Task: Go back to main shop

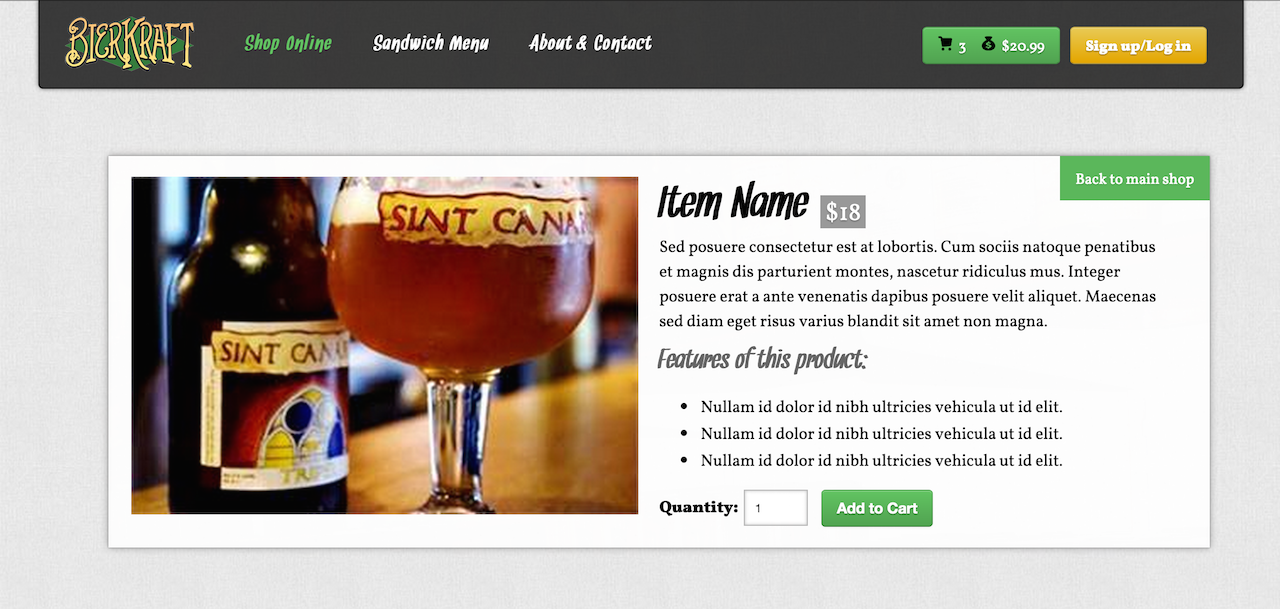Action: pyautogui.click(x=1135, y=178)
